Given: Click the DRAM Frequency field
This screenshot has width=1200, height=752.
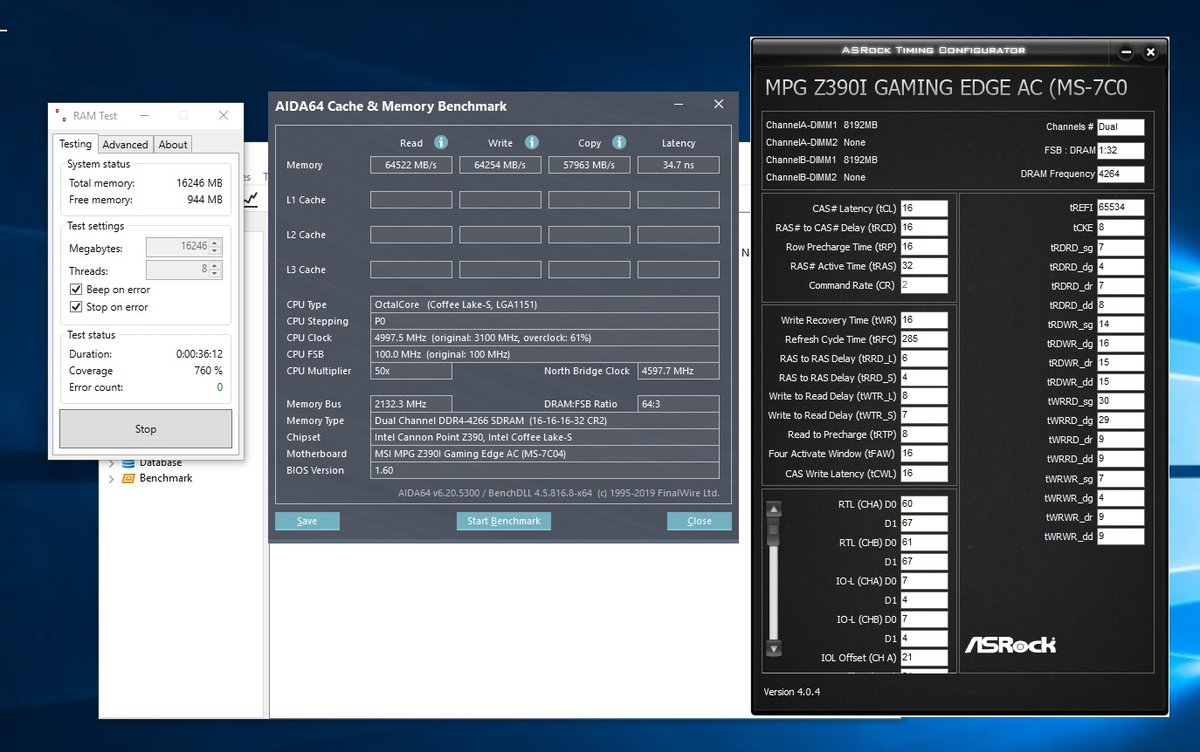Looking at the screenshot, I should [x=1120, y=173].
